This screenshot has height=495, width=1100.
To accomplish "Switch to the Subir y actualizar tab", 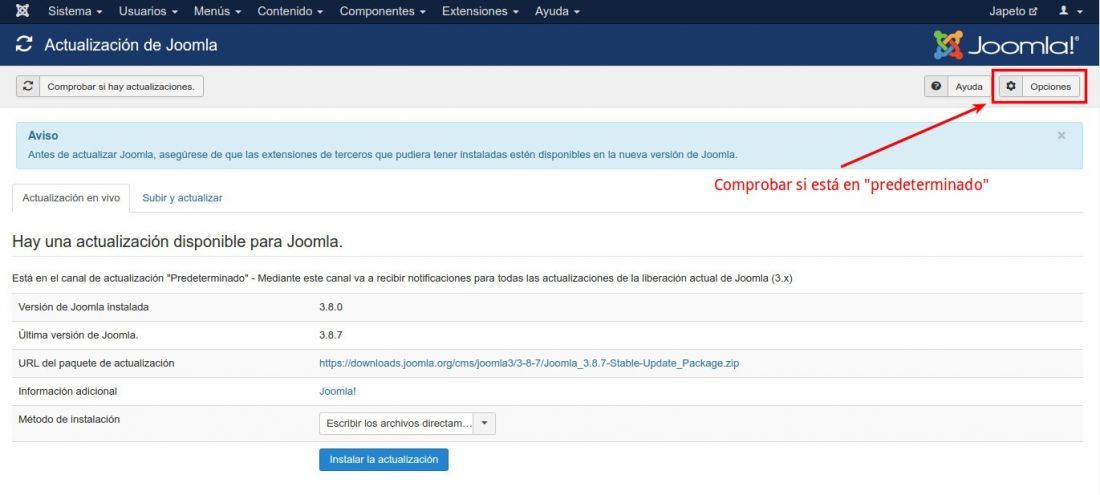I will 182,198.
